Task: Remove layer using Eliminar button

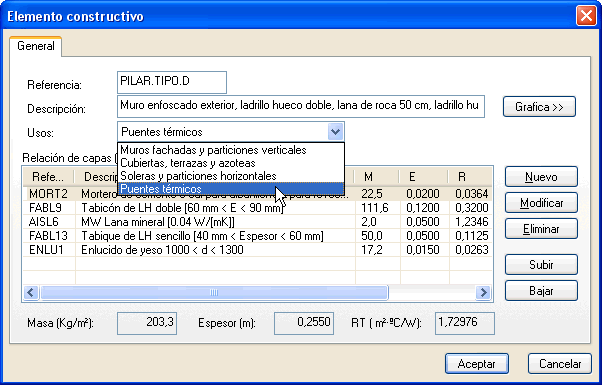Action: point(541,229)
